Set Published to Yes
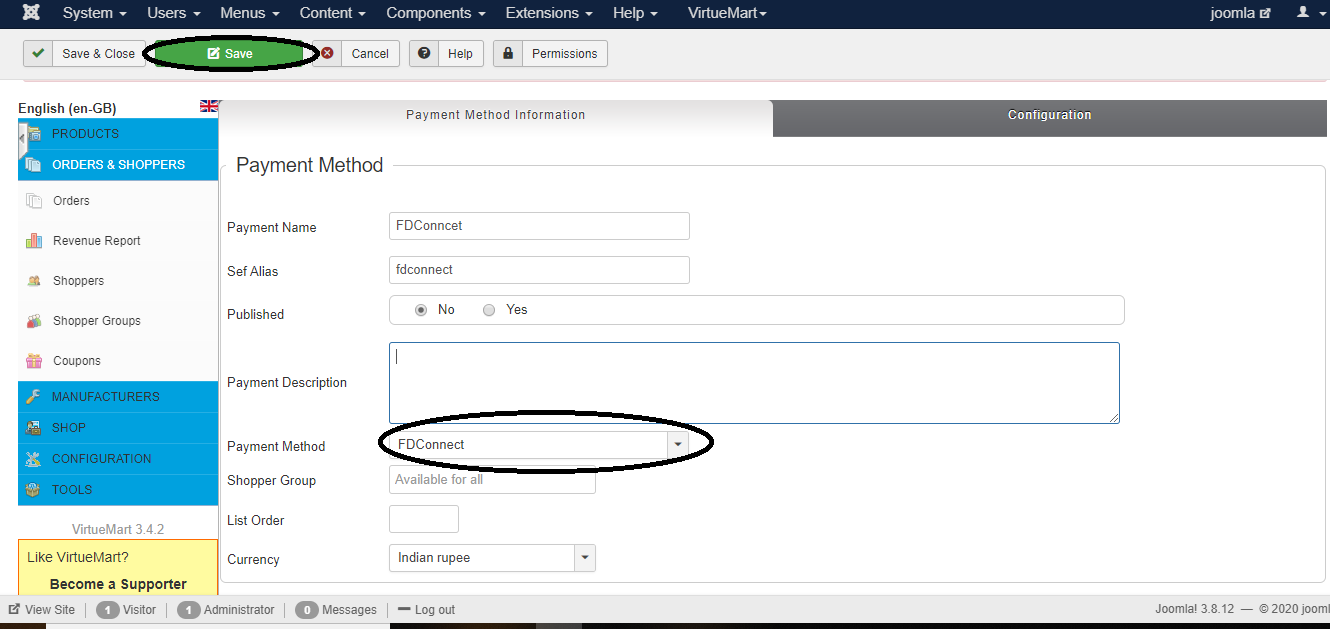This screenshot has width=1330, height=629. [489, 310]
